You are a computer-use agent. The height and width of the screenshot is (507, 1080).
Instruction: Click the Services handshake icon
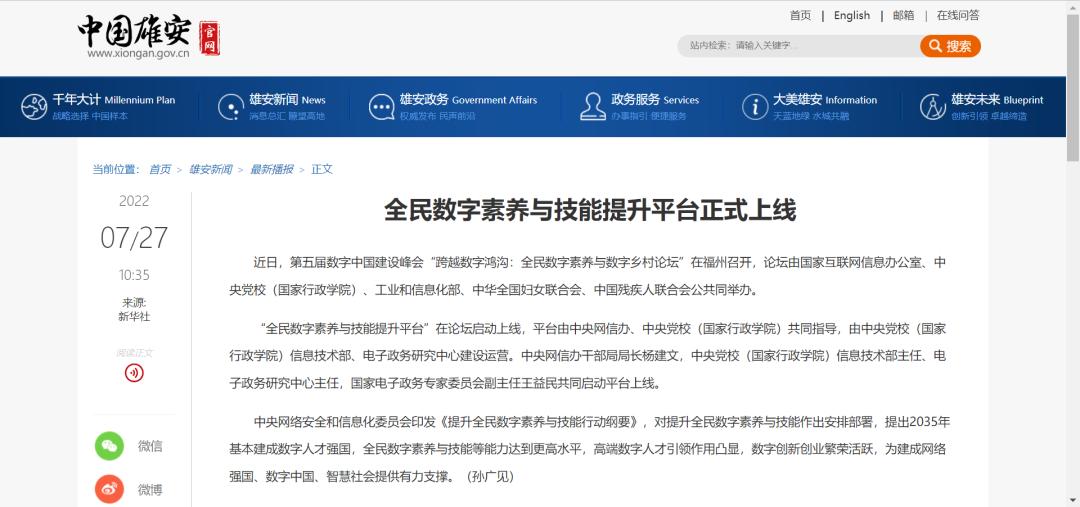(x=590, y=107)
